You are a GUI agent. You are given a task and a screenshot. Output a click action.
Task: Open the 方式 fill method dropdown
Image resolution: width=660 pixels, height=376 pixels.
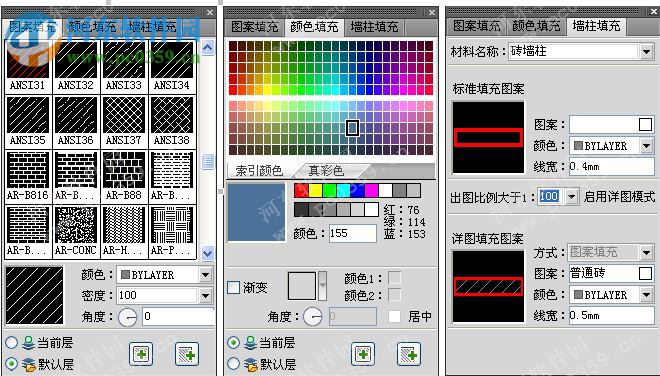pyautogui.click(x=647, y=253)
